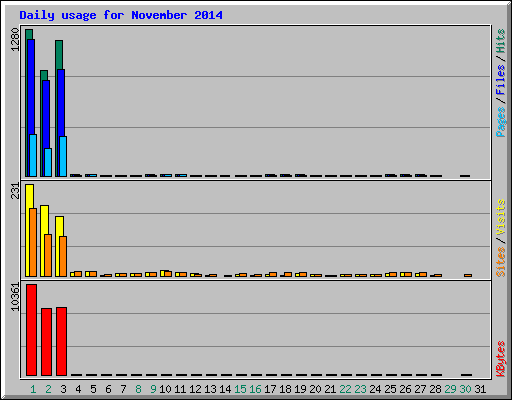Click day label 29 on the x-axis

click(450, 389)
